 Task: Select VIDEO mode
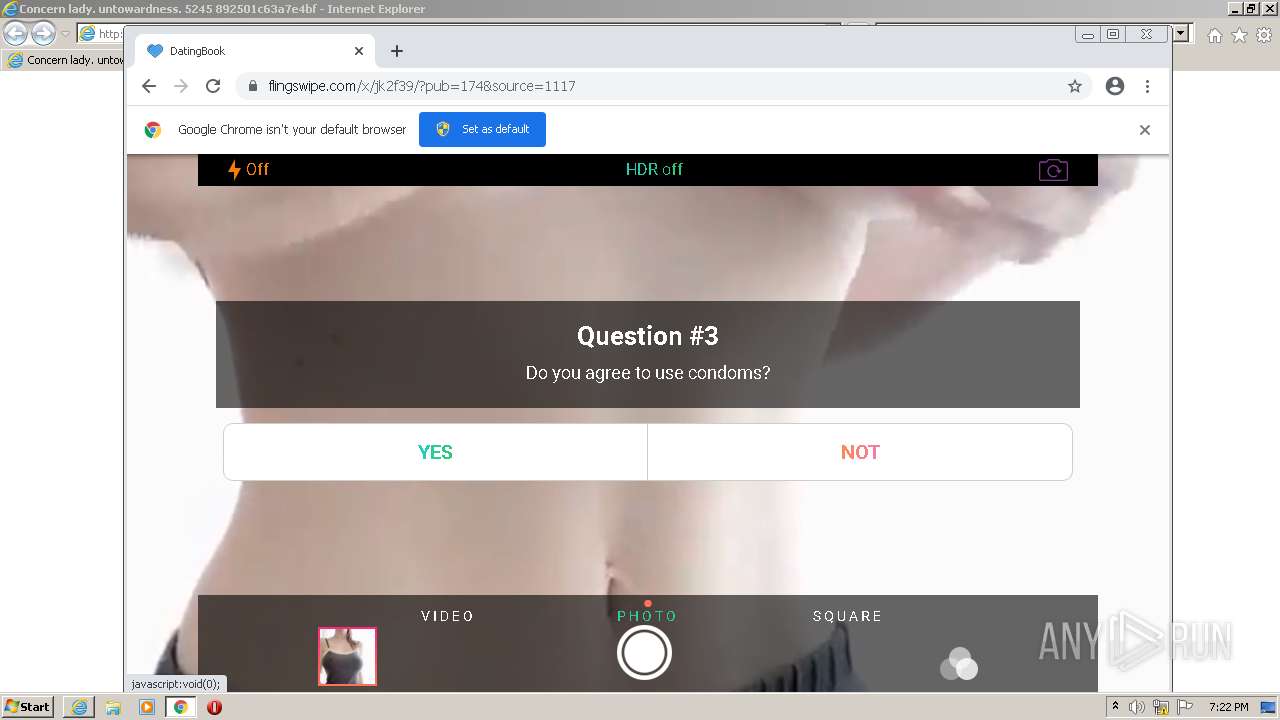(x=448, y=616)
